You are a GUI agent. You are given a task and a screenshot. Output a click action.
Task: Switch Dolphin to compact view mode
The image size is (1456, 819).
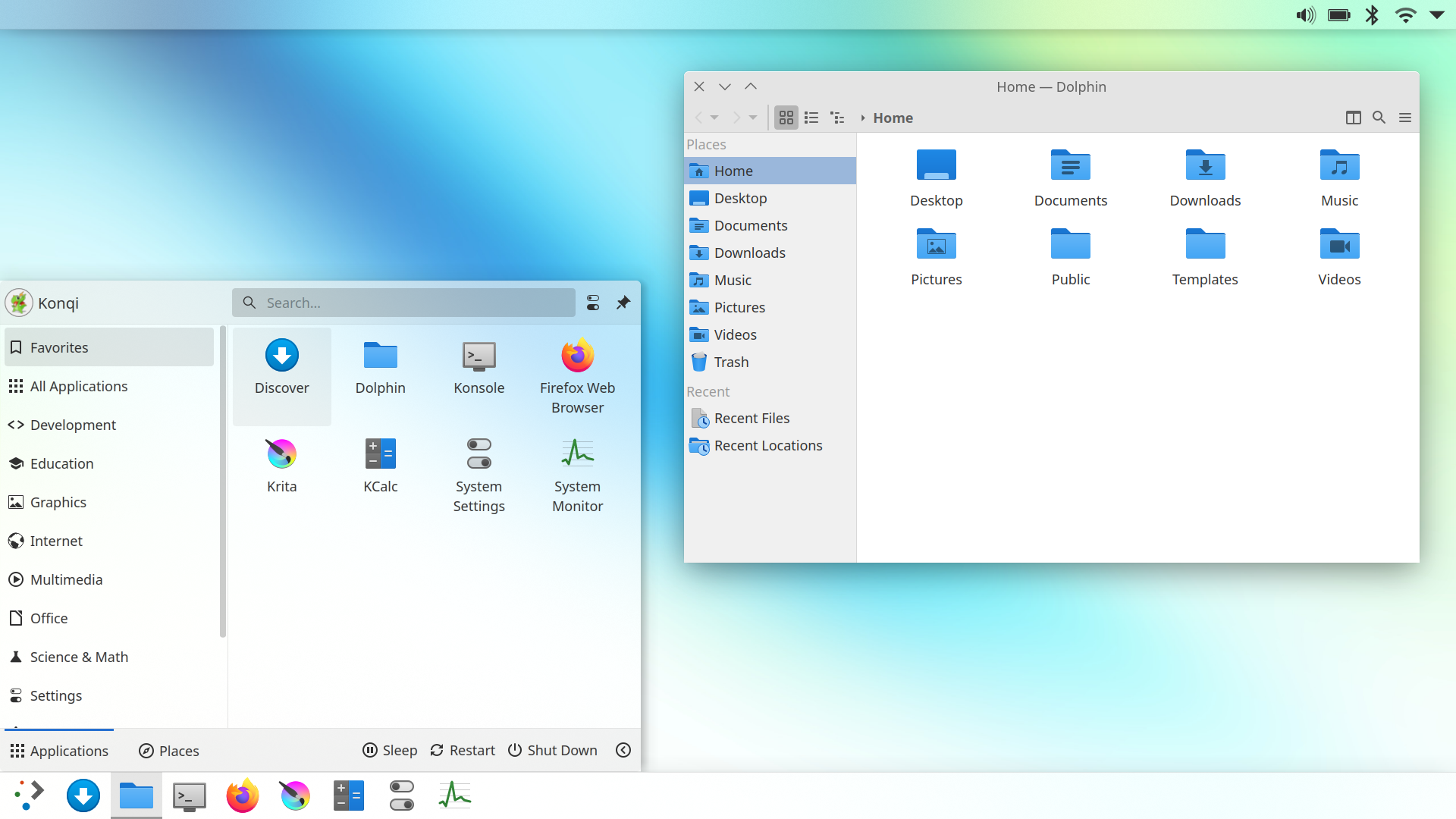click(811, 118)
